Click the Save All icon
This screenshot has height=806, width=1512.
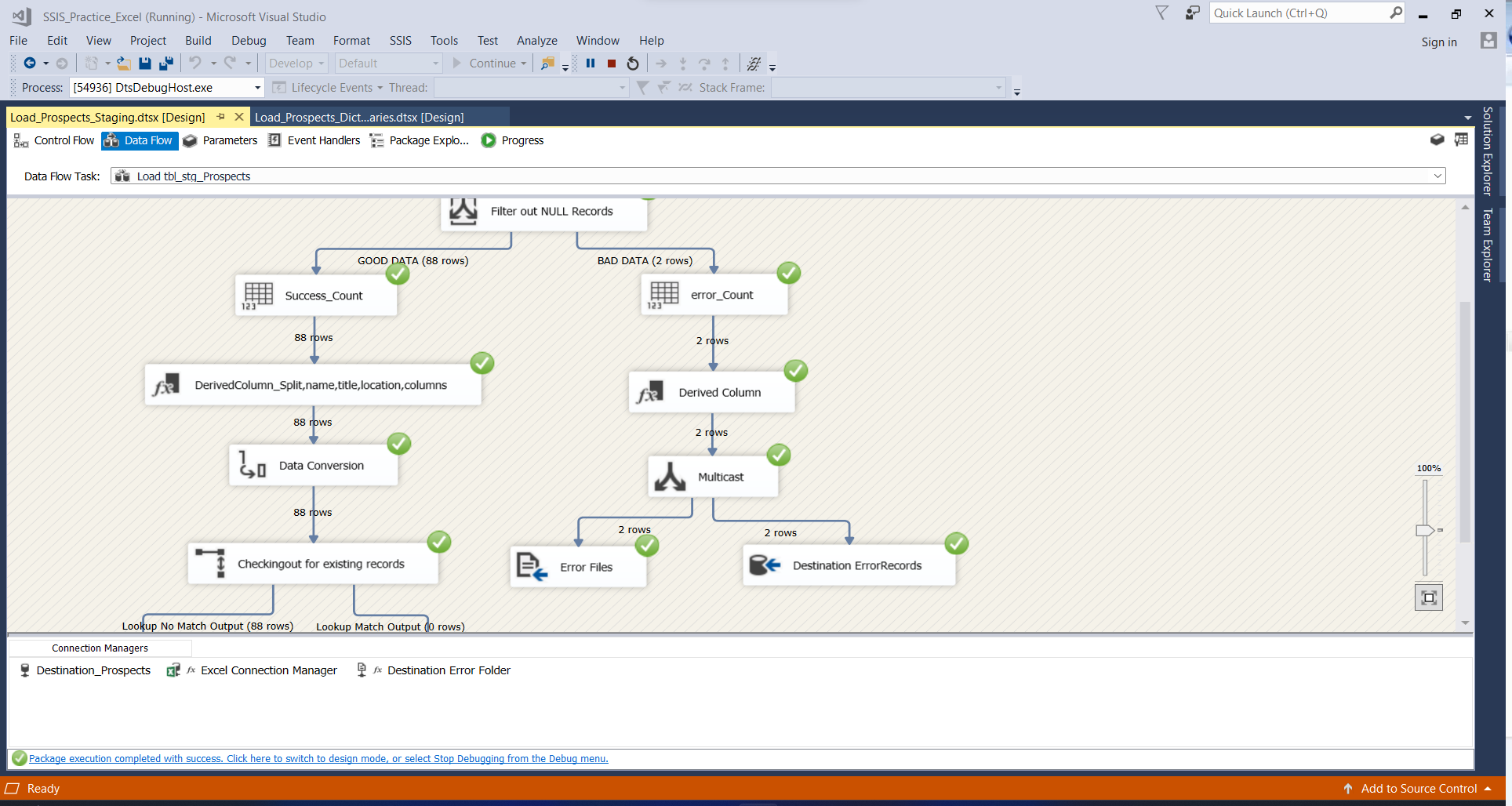166,64
